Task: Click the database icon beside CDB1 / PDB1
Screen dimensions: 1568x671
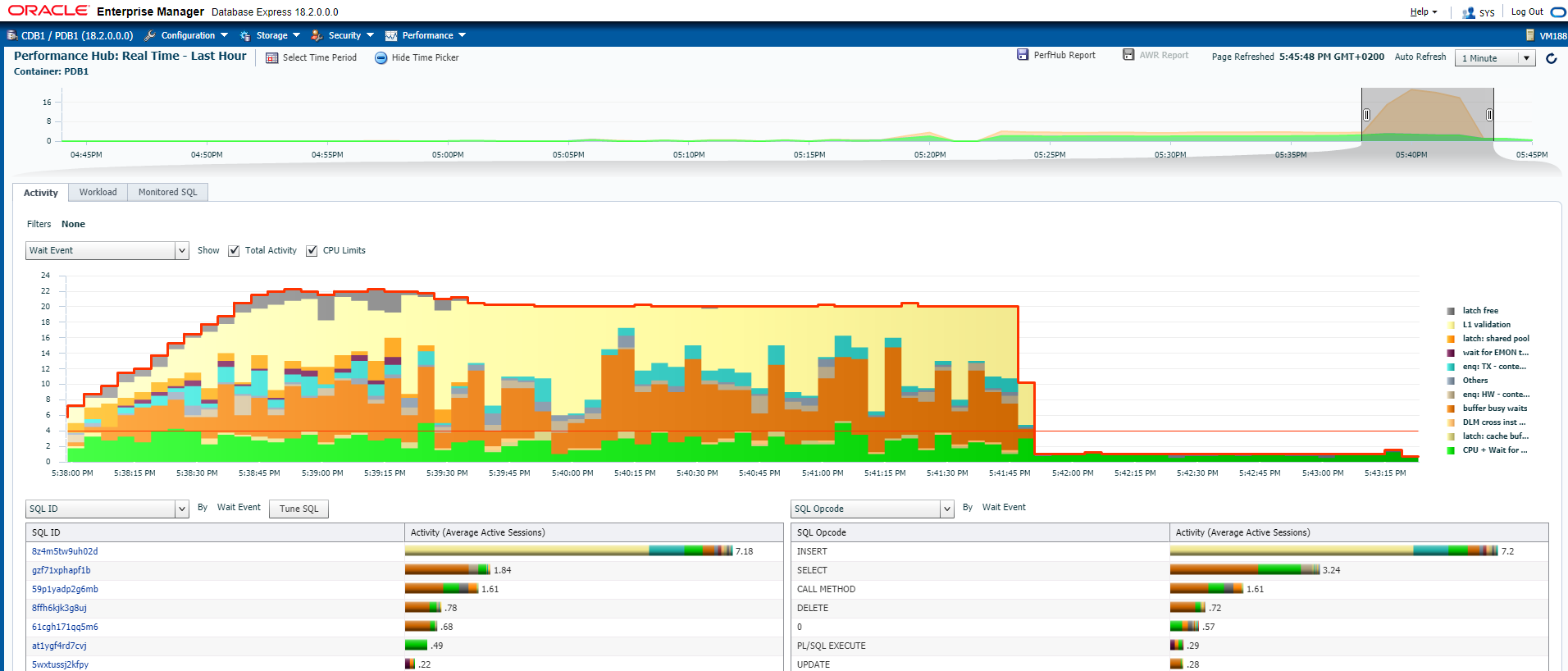Action: (12, 35)
